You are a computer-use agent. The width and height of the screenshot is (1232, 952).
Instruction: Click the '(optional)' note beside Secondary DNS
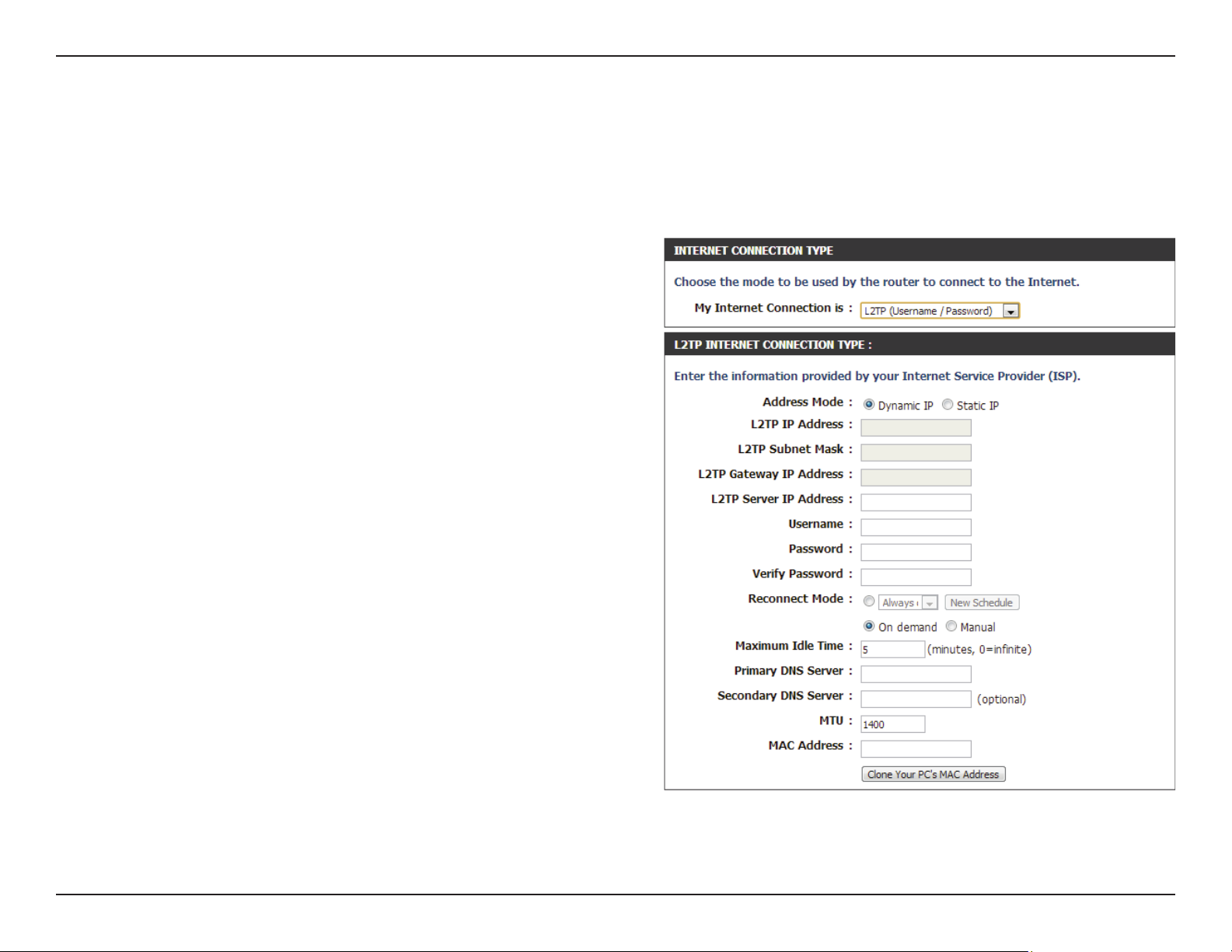1001,699
